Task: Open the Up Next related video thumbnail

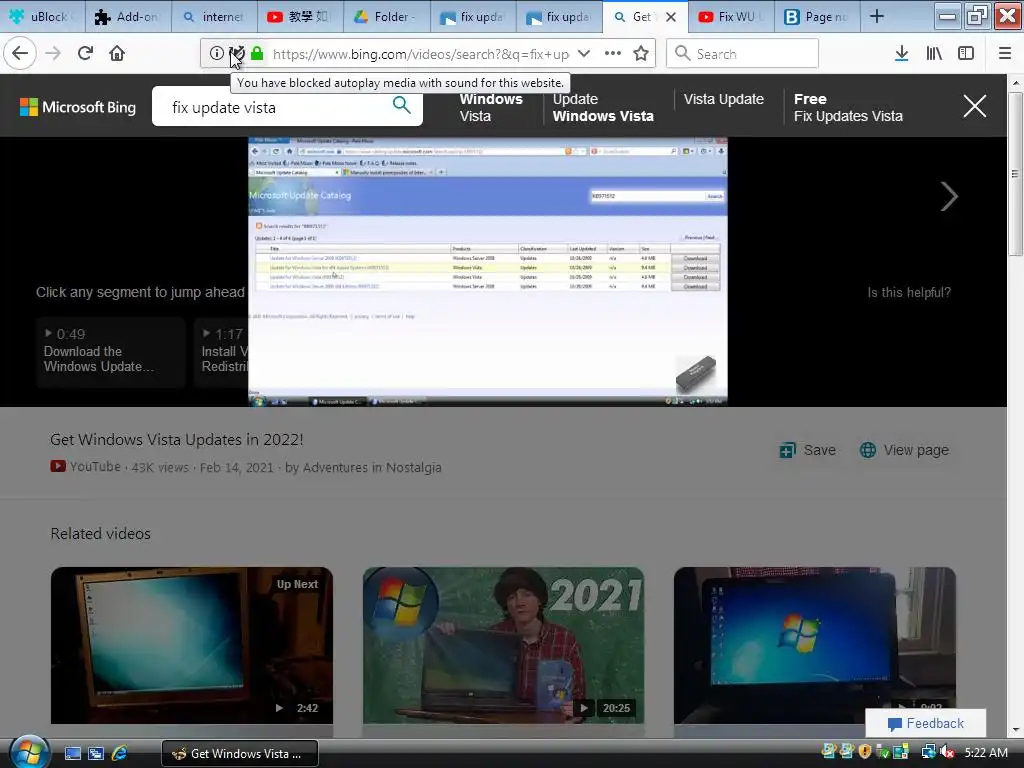Action: pyautogui.click(x=192, y=645)
